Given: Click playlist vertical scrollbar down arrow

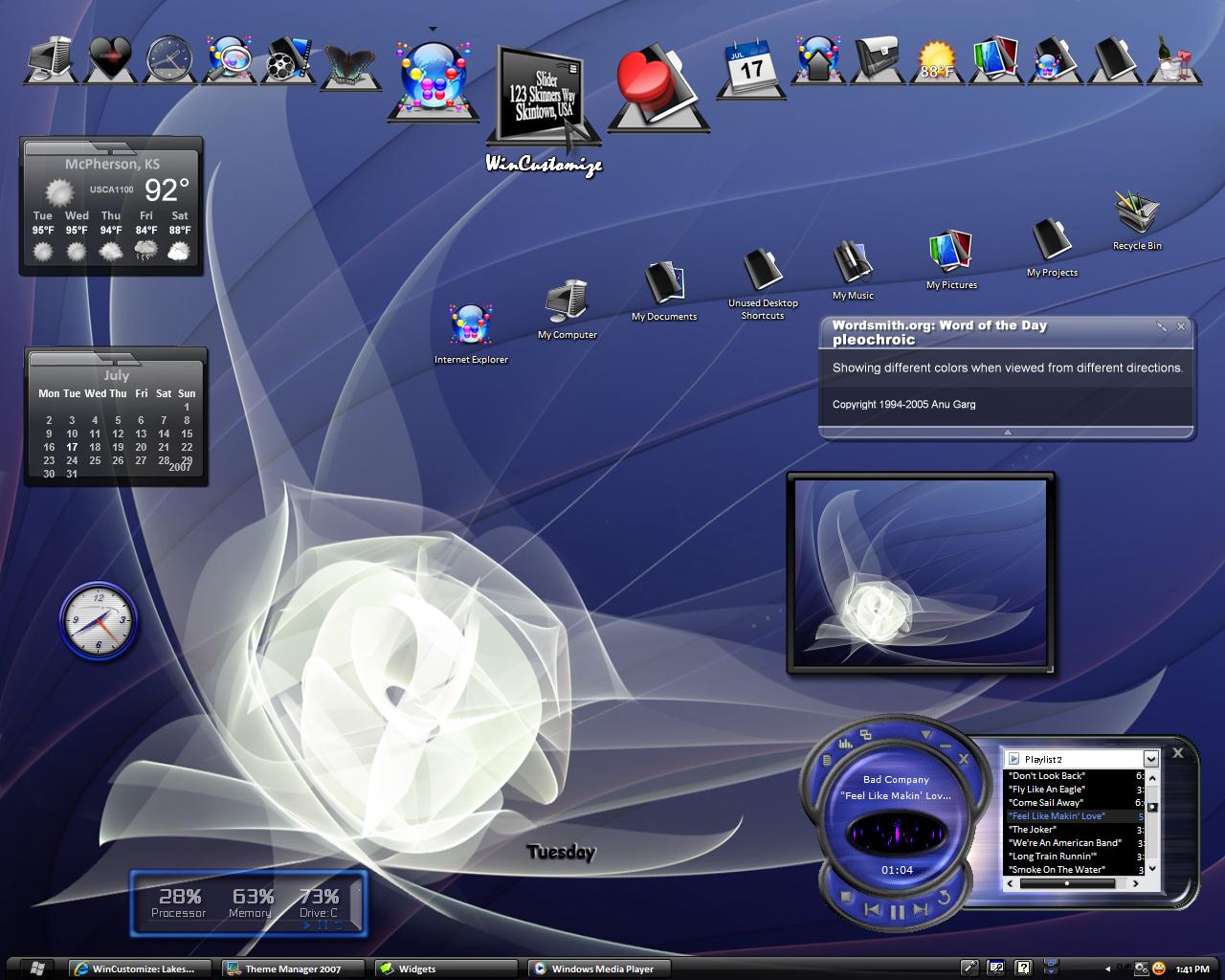Looking at the screenshot, I should pos(1151,868).
